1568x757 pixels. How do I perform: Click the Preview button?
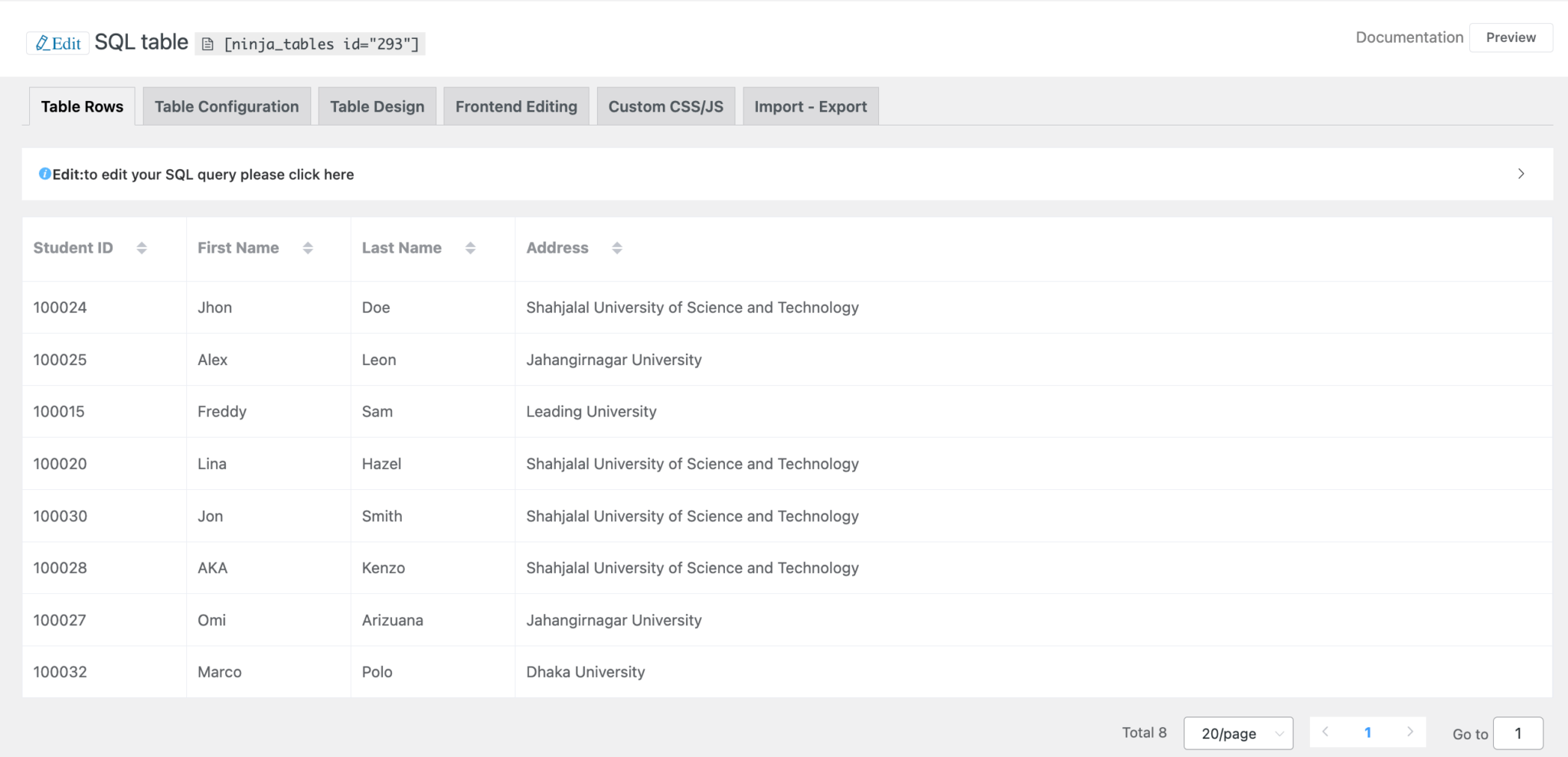click(1511, 38)
